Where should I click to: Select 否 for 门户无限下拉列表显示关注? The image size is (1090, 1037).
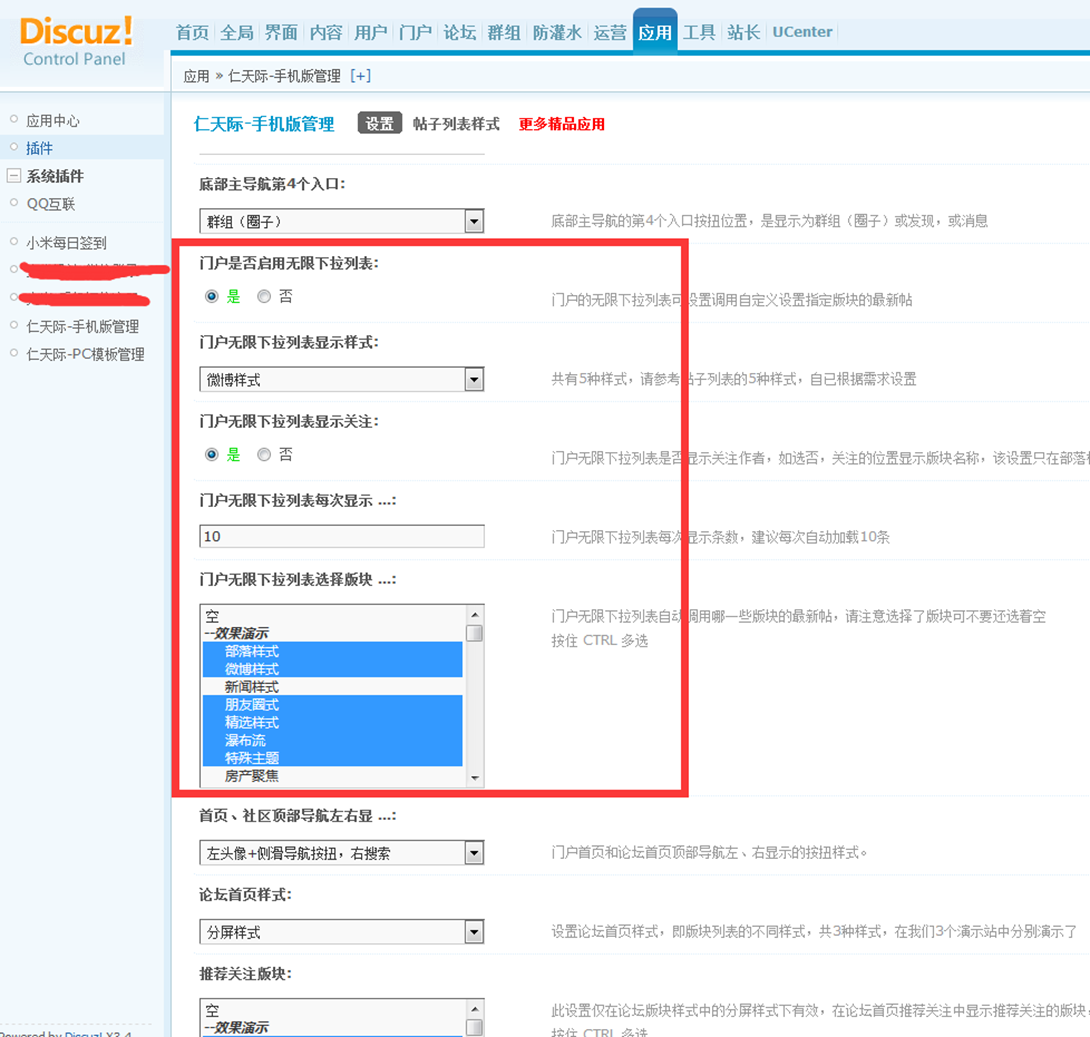pyautogui.click(x=263, y=455)
